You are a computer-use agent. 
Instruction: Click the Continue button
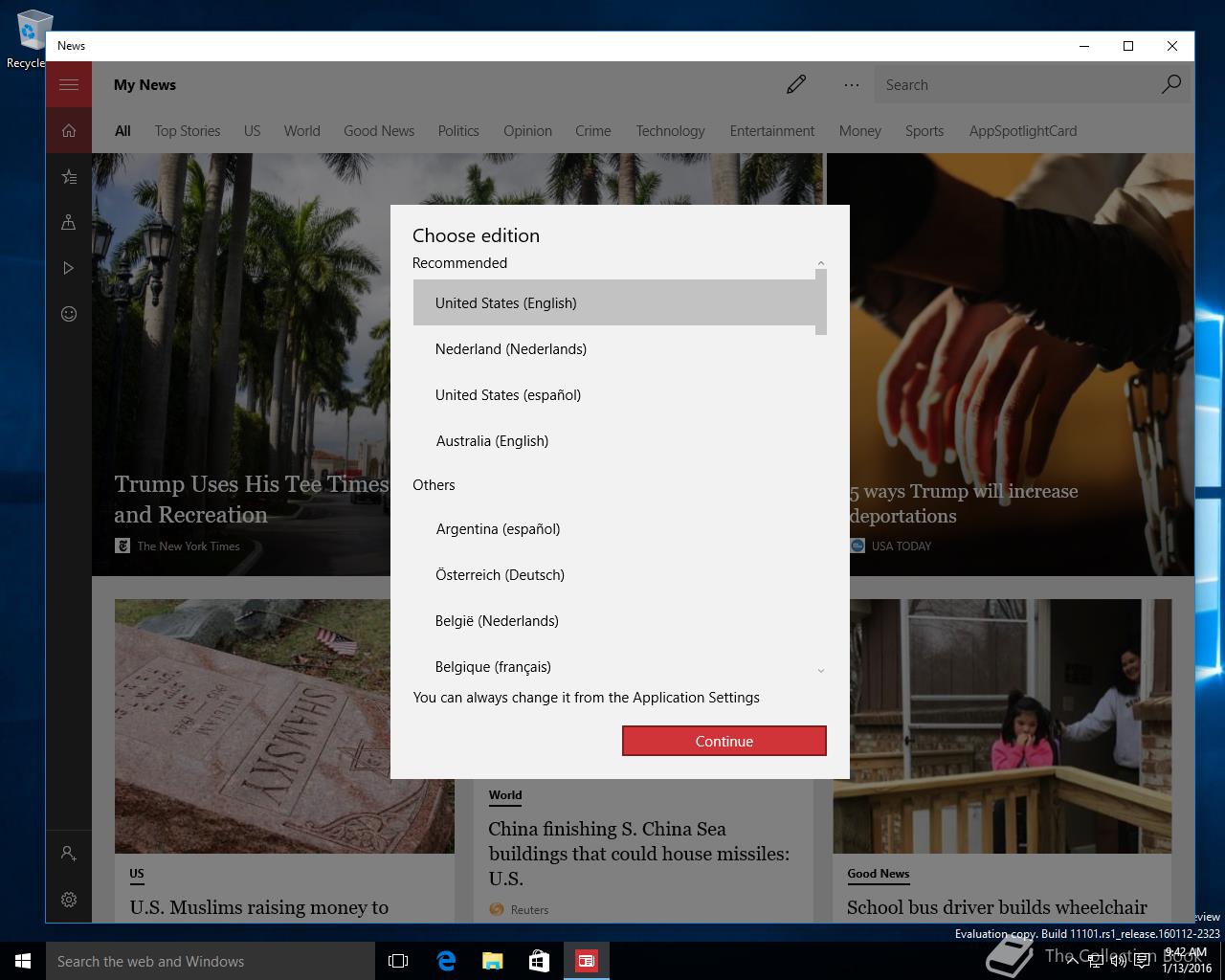[x=724, y=741]
